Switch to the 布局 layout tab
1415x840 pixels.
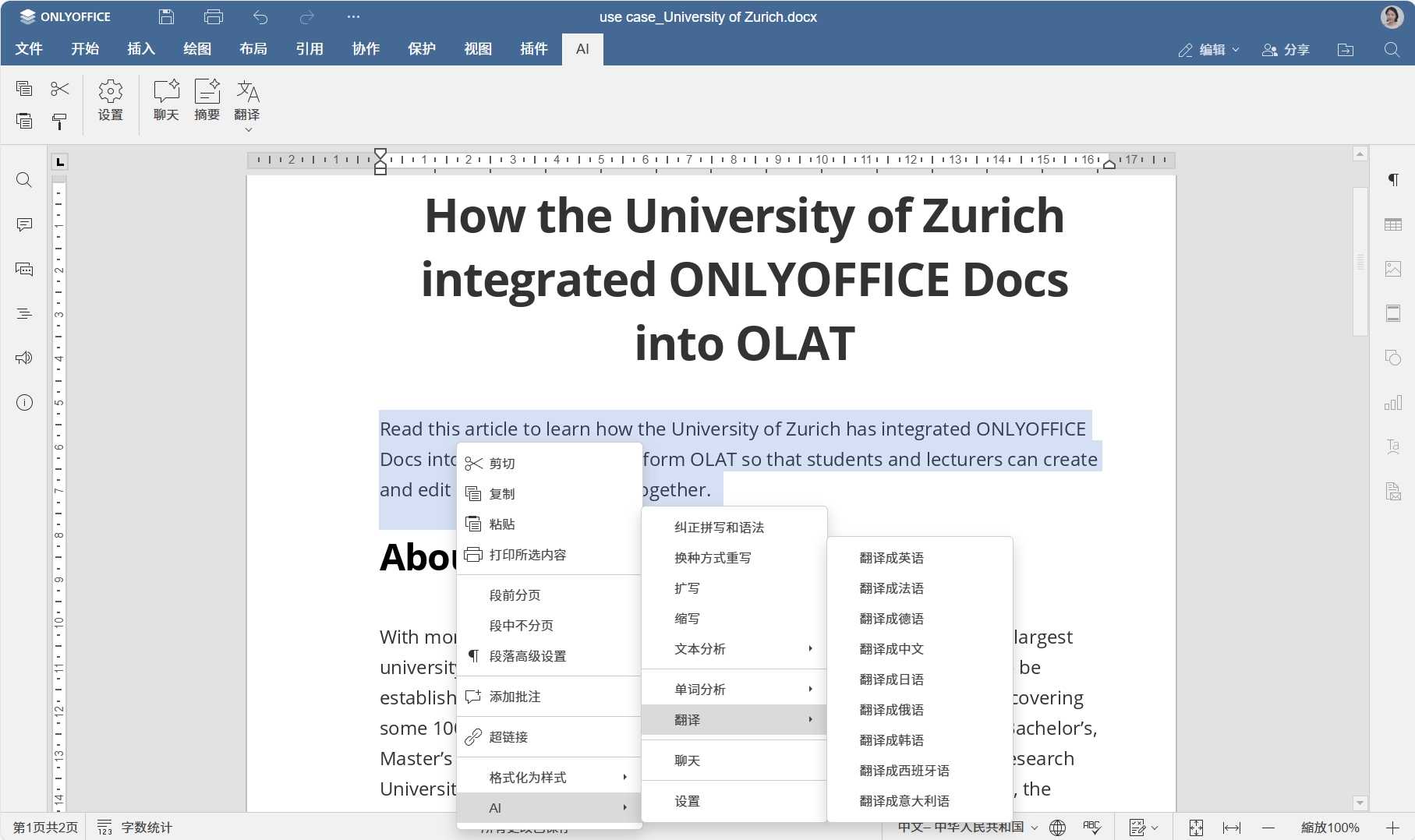[x=253, y=48]
